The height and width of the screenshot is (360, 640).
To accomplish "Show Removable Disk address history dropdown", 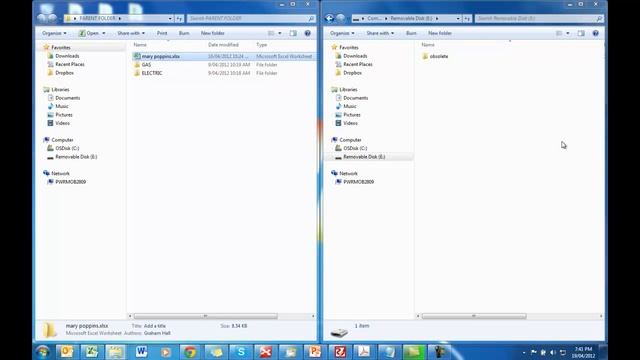I will pos(458,18).
